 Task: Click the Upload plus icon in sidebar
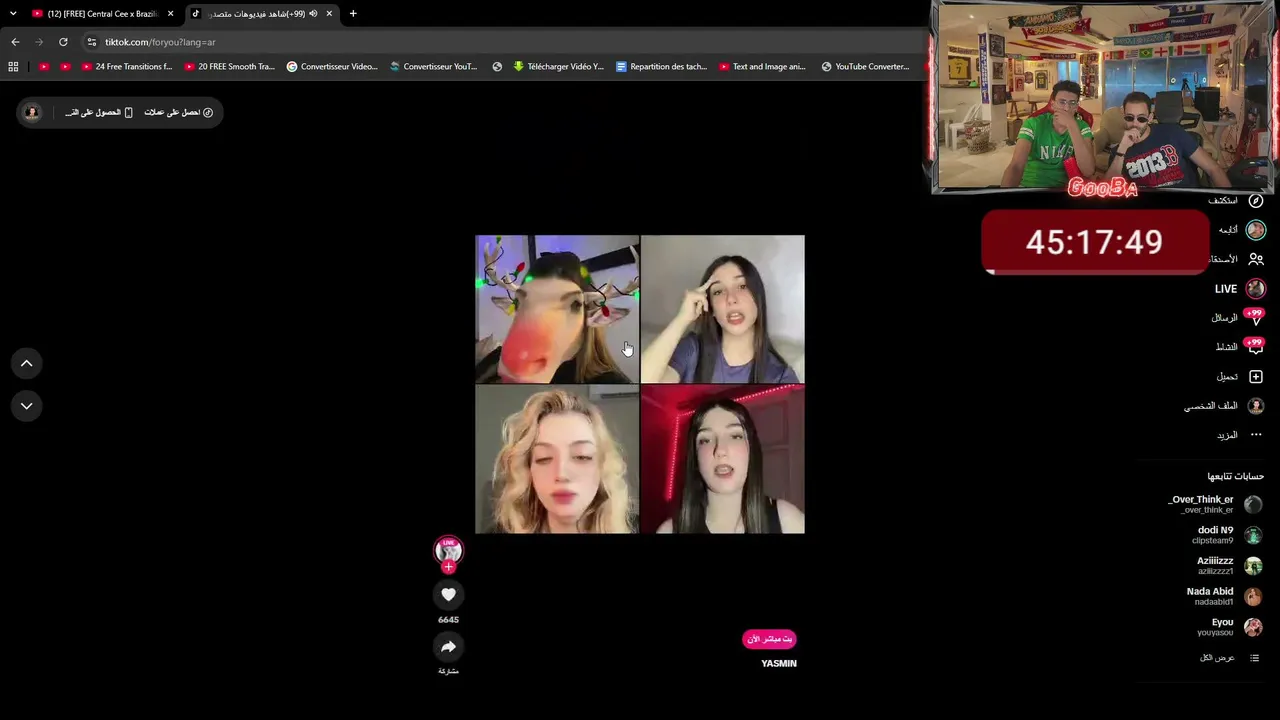pos(1256,377)
